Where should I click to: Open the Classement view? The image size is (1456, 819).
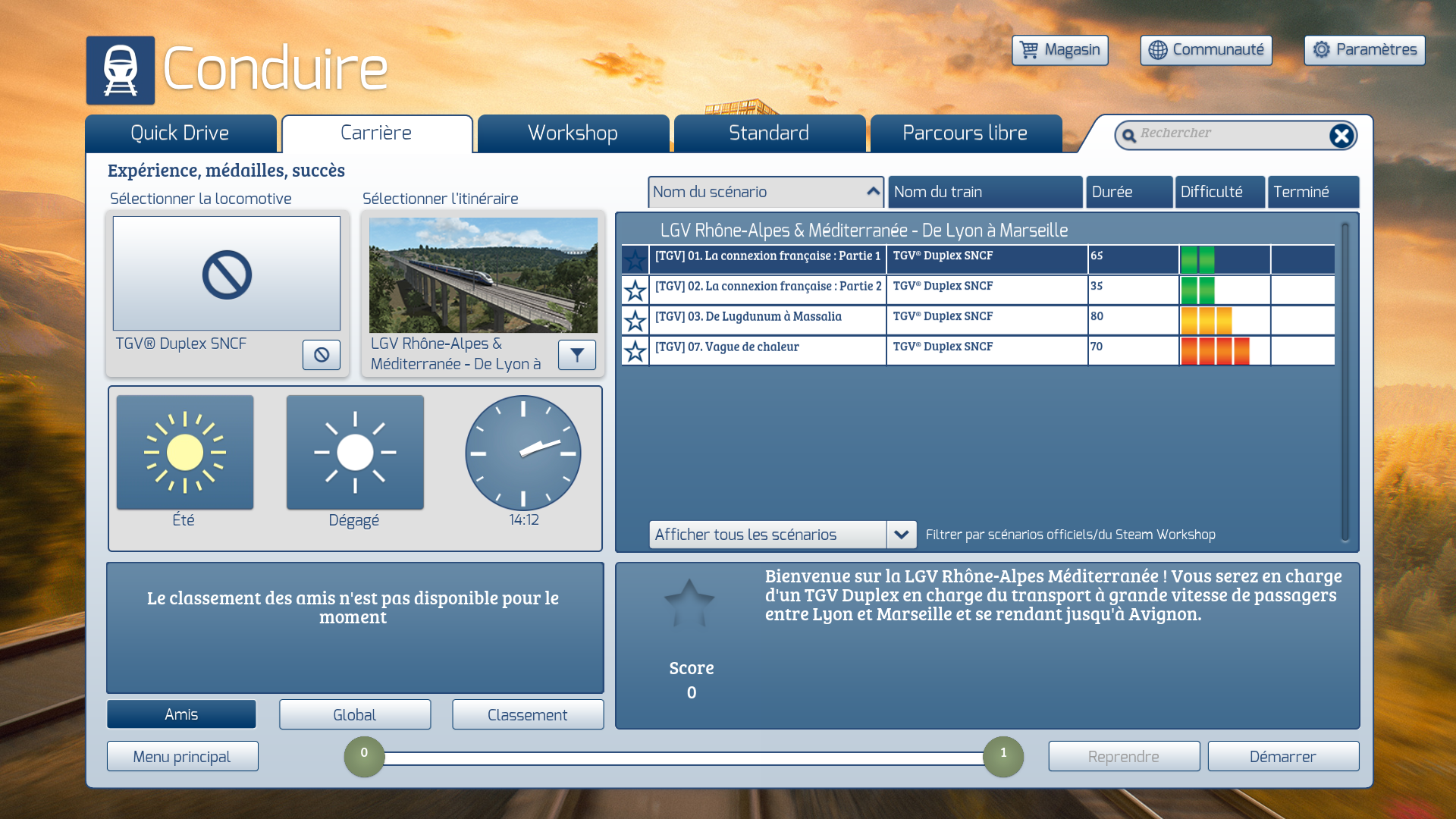[x=528, y=714]
